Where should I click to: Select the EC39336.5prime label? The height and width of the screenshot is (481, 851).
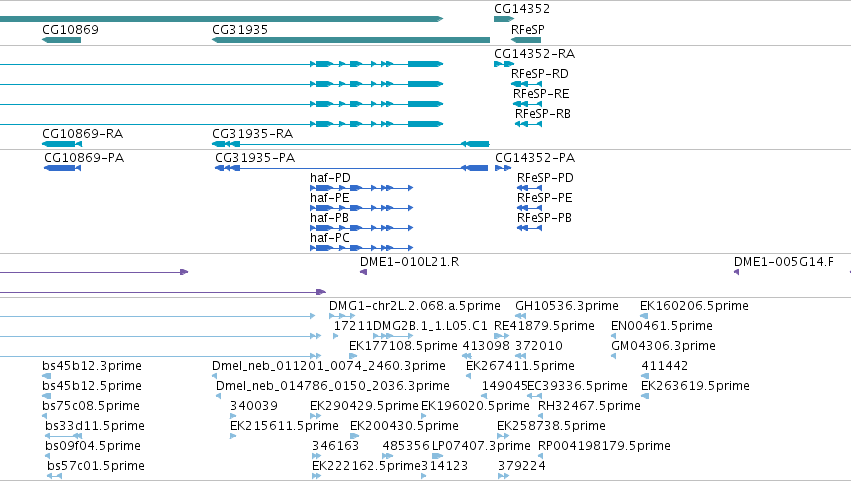(x=577, y=387)
